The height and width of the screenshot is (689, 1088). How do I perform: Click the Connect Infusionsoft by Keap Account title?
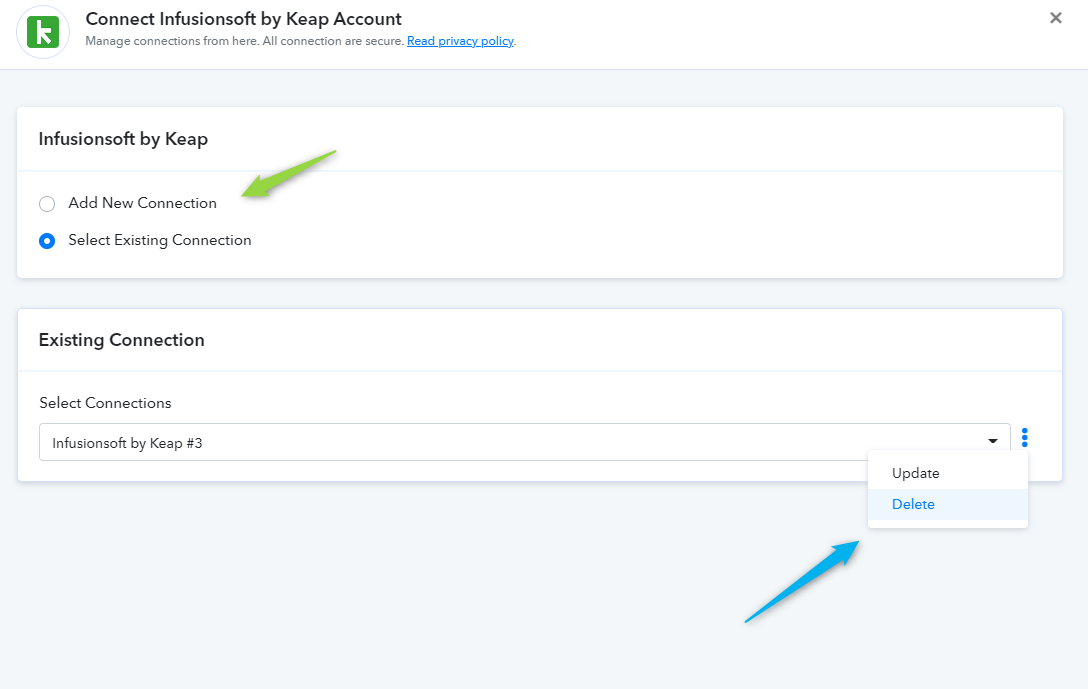(x=244, y=19)
